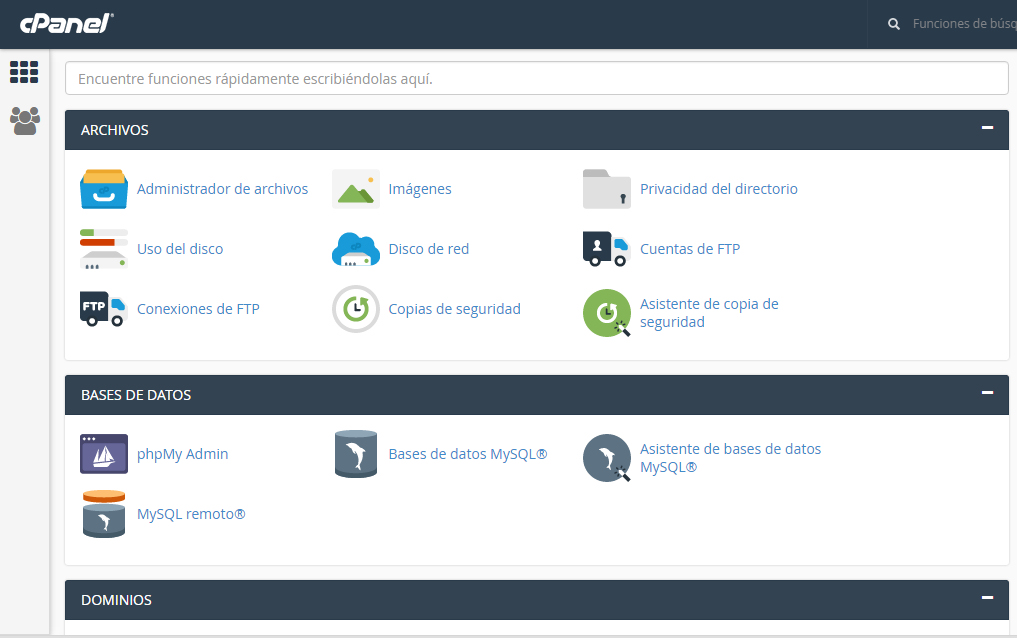
Task: Open the Disco de red link
Action: click(x=429, y=249)
